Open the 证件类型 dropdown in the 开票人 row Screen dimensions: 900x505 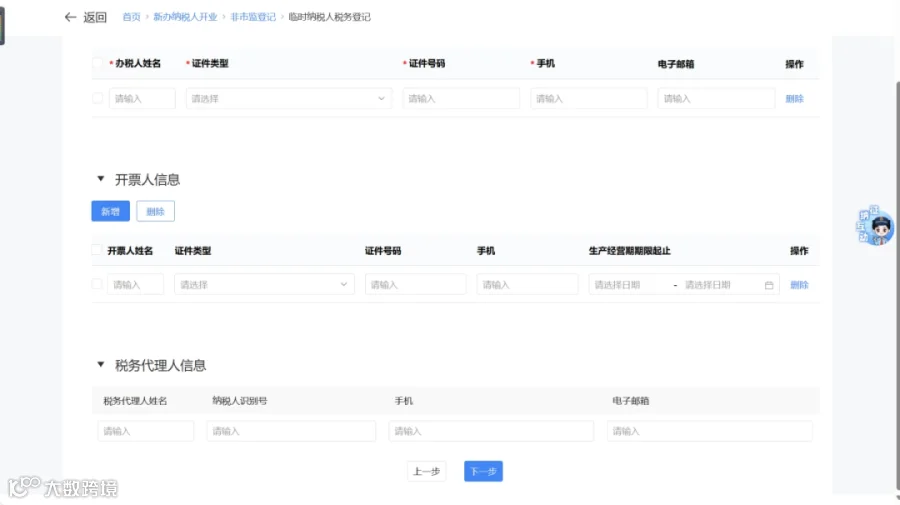pos(264,284)
